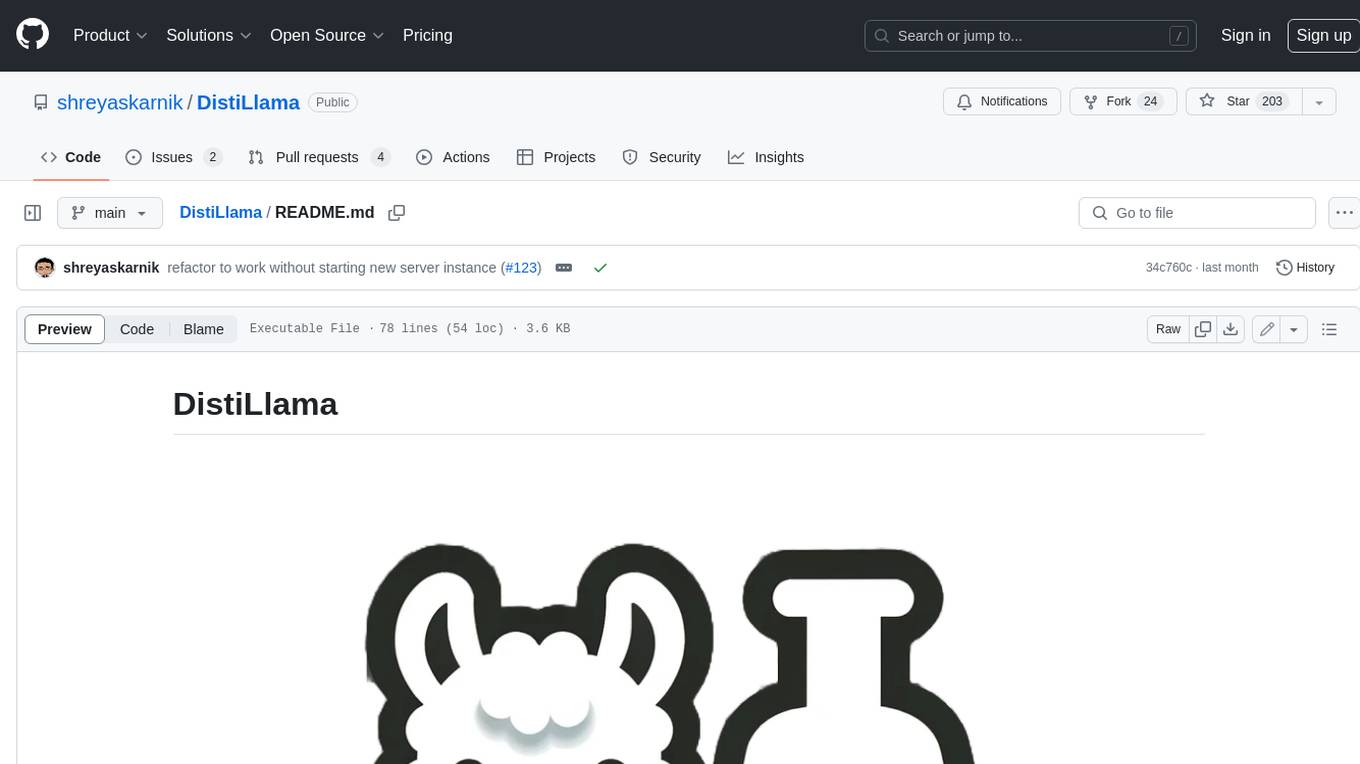The image size is (1360, 764).
Task: Switch to the Projects tab
Action: [556, 157]
